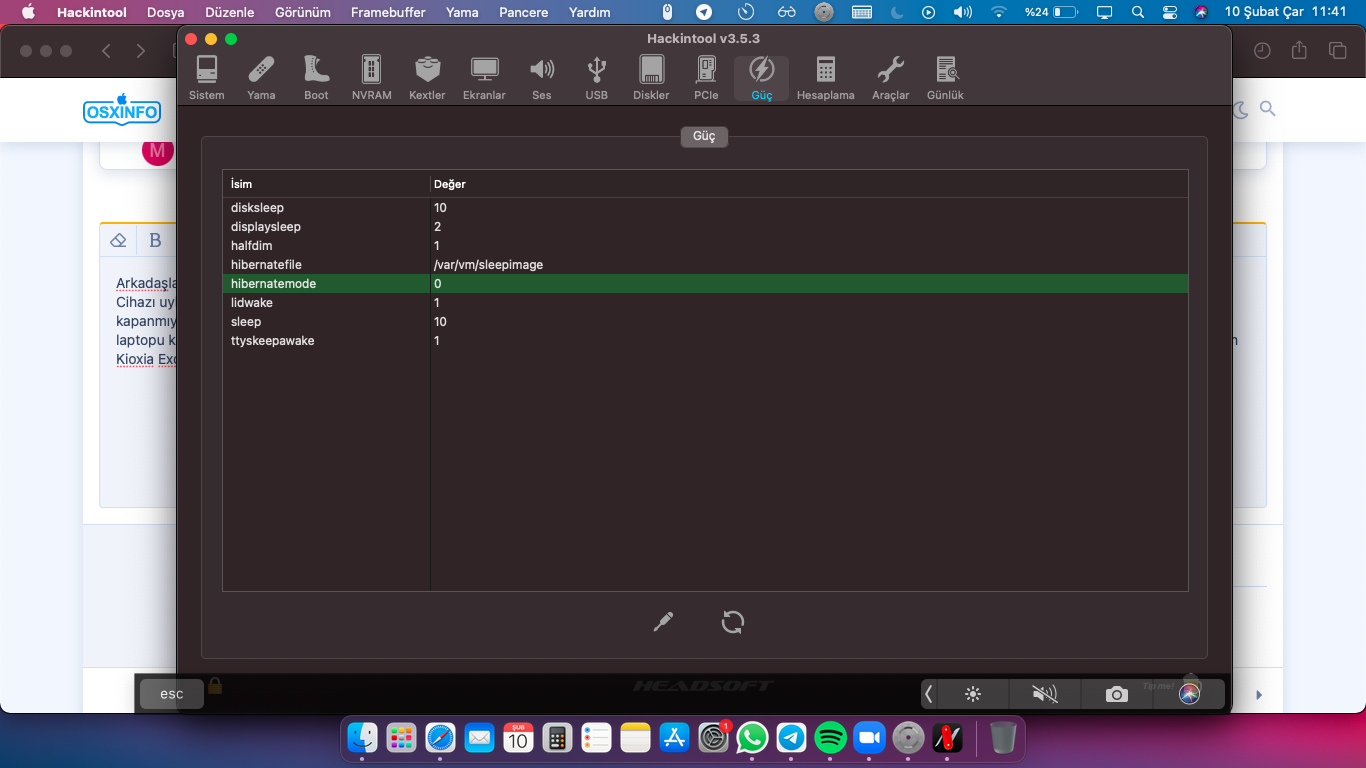Open the PCIe devices panel

(706, 78)
